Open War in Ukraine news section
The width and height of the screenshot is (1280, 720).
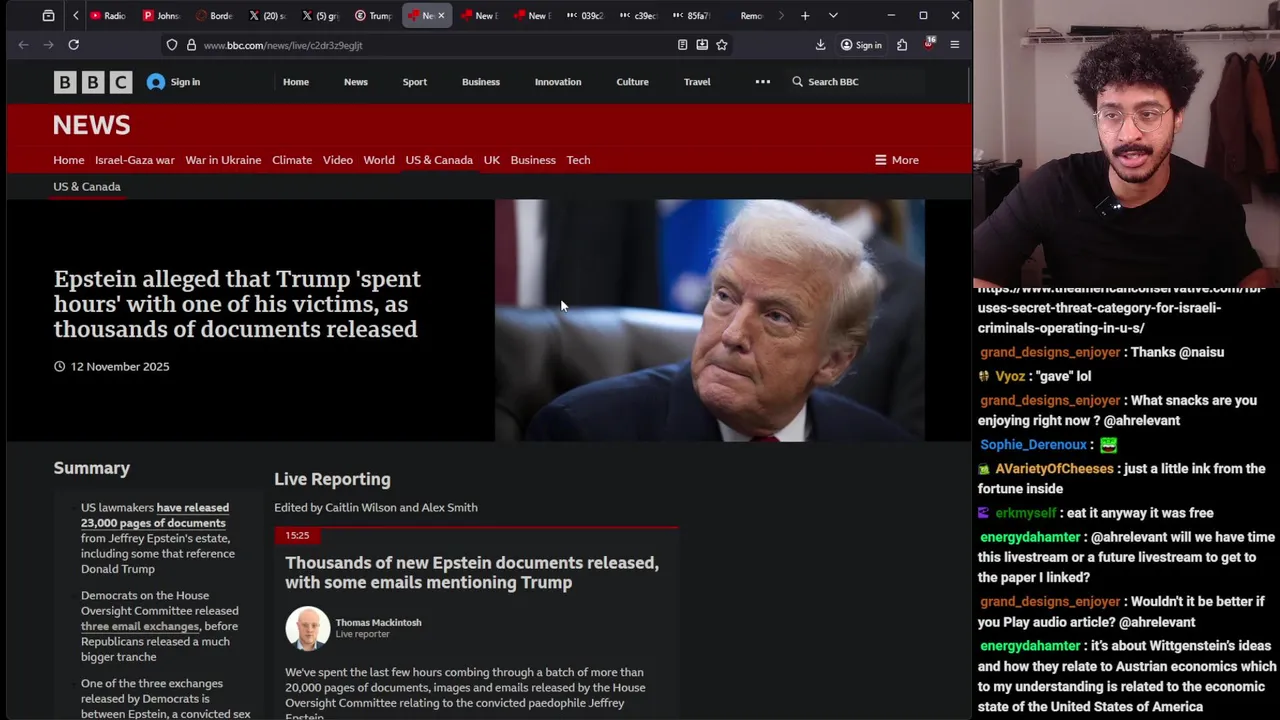[223, 160]
